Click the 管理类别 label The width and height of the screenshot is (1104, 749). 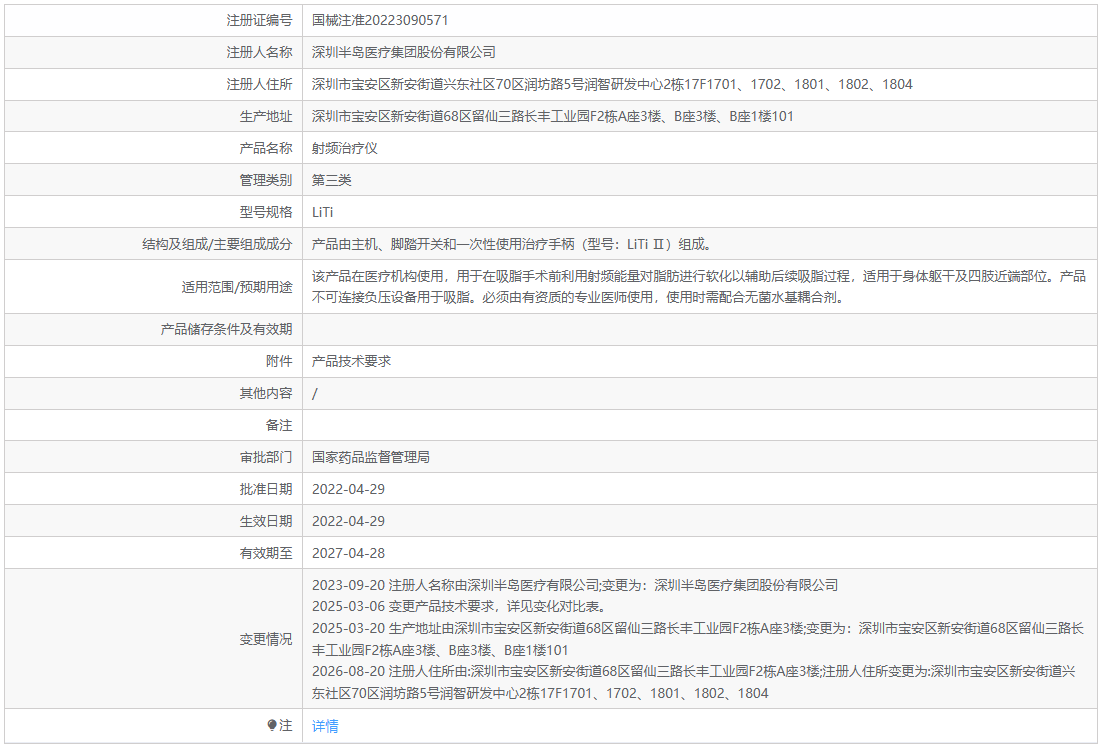tap(265, 180)
